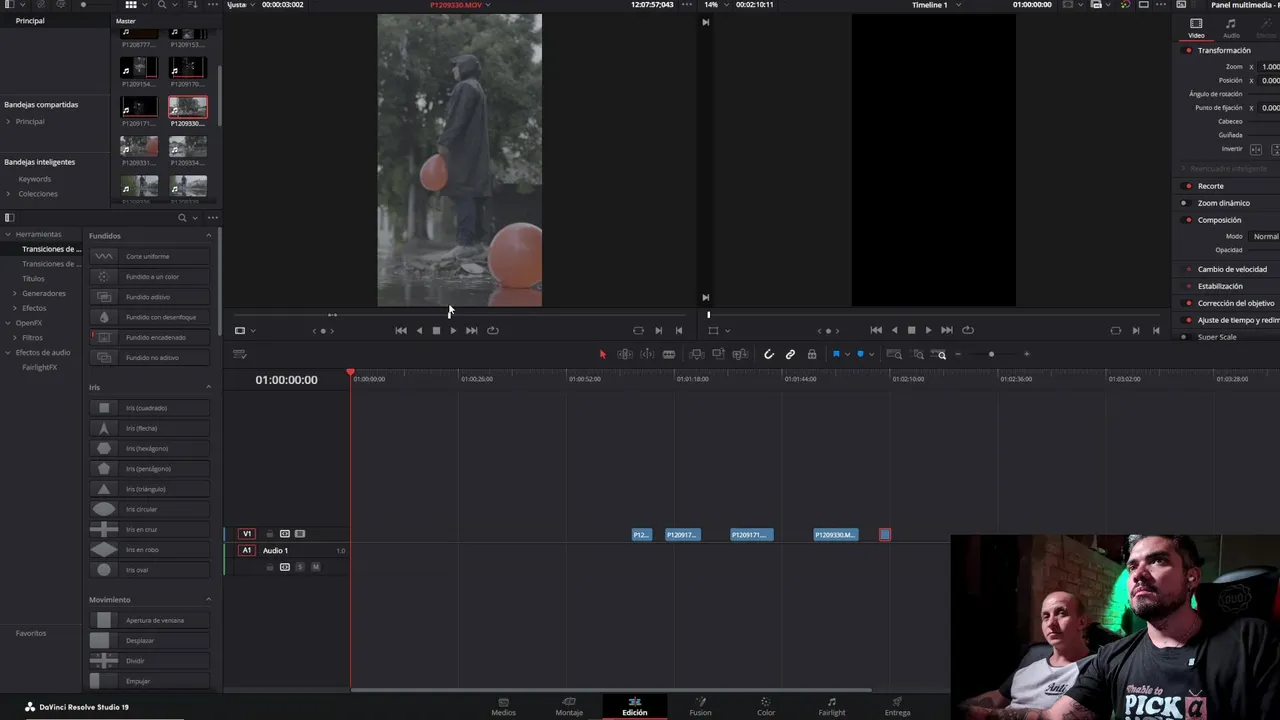Collapse the Iris transitions group
Image resolution: width=1280 pixels, height=720 pixels.
(x=209, y=387)
